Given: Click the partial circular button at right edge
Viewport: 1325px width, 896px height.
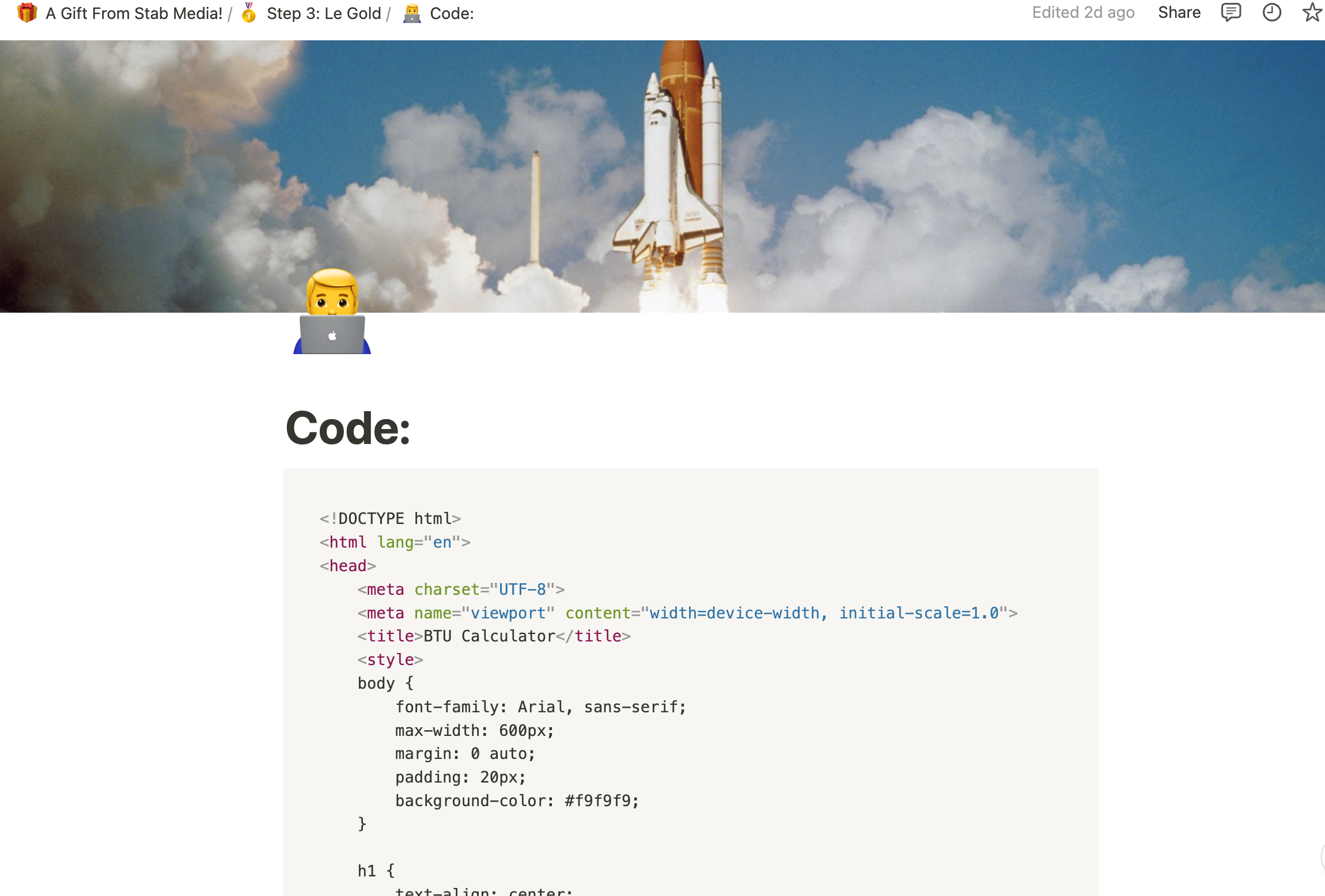Looking at the screenshot, I should click(x=1322, y=857).
